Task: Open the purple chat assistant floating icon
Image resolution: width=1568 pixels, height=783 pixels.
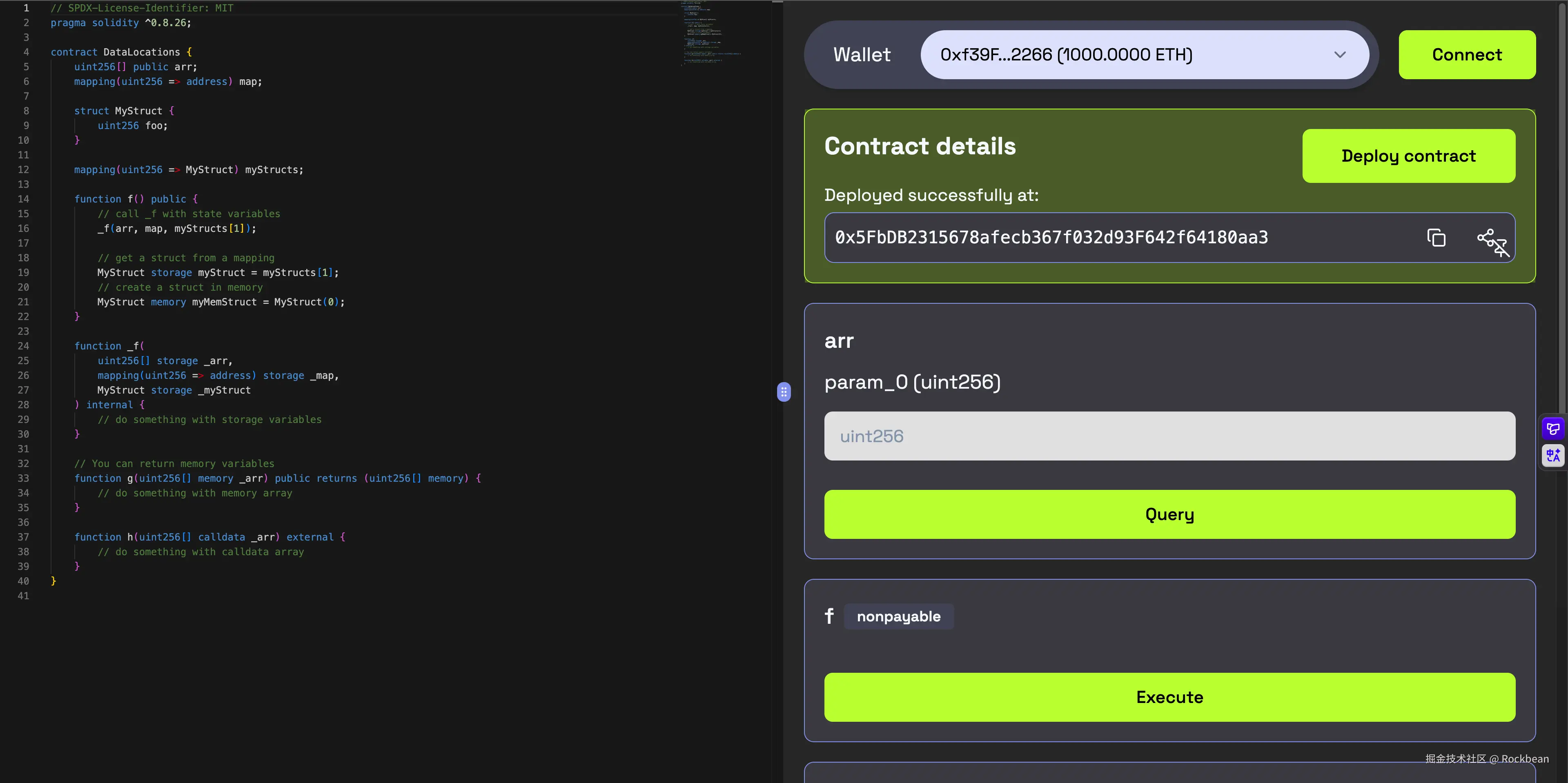Action: [1553, 429]
